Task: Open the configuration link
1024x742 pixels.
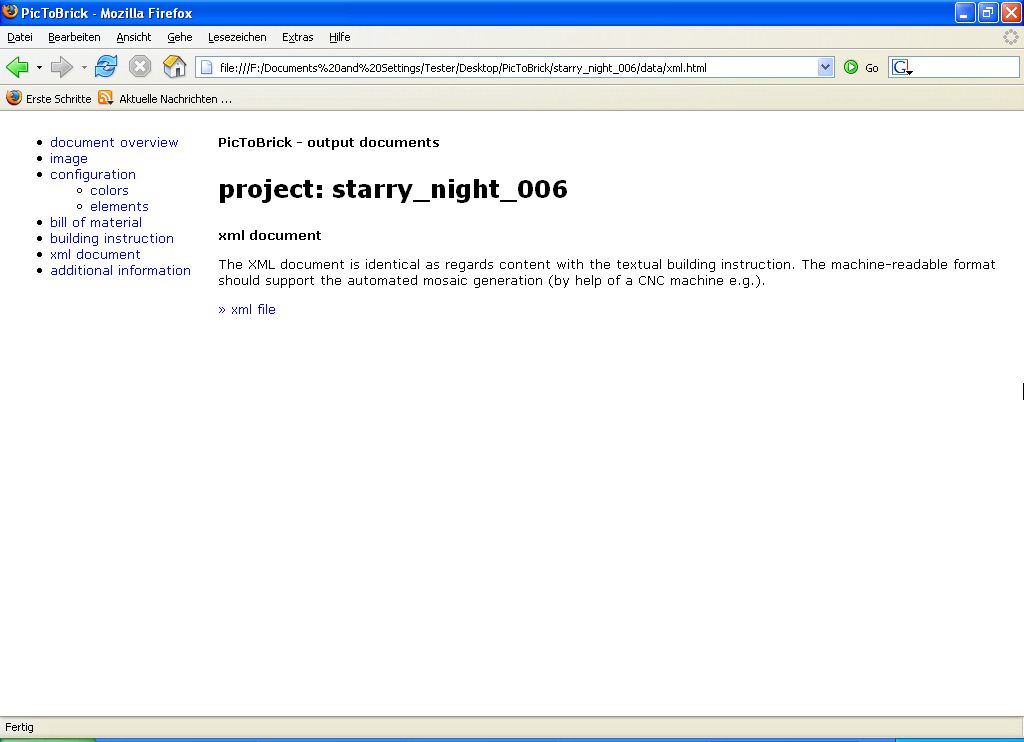Action: pyautogui.click(x=93, y=174)
